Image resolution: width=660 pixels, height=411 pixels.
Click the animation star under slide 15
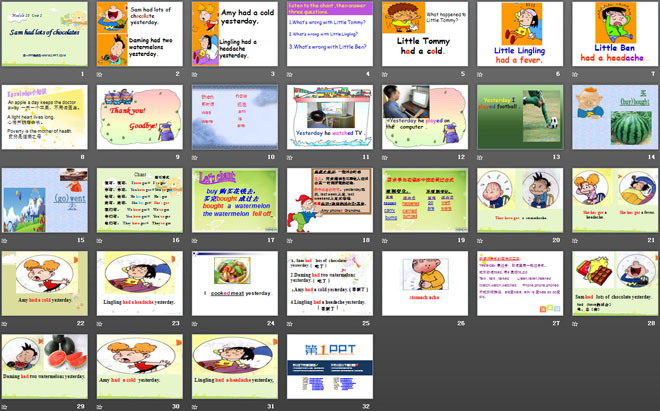point(5,241)
